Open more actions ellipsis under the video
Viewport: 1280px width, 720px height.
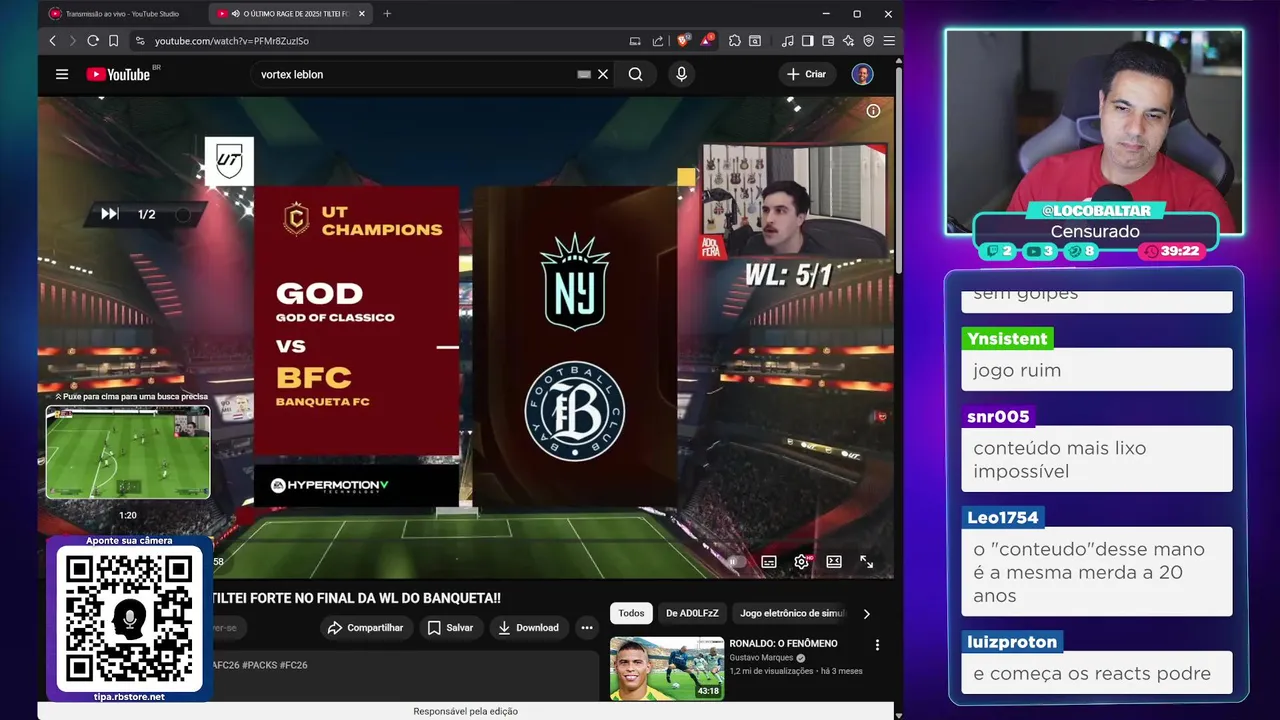587,628
